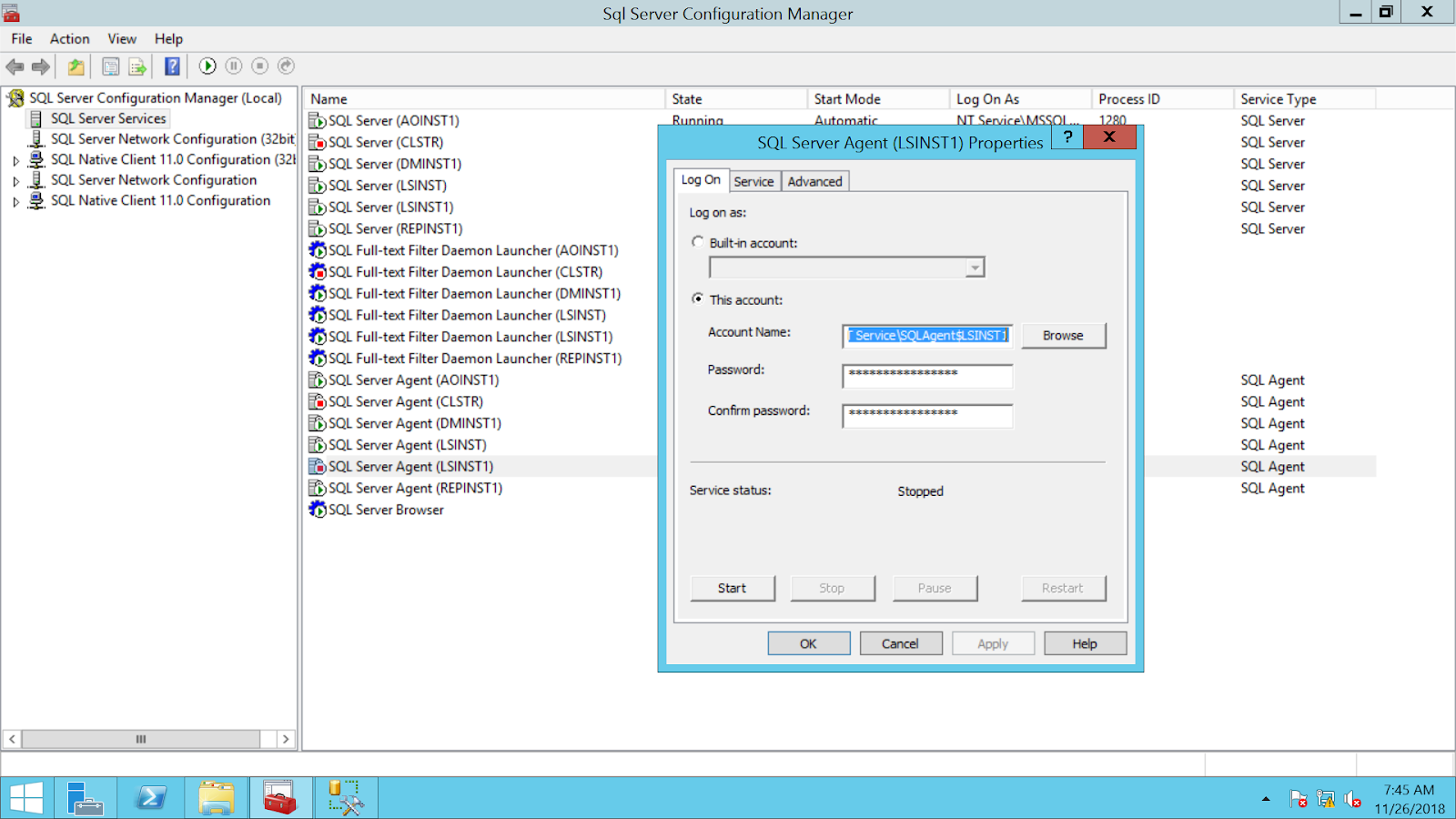Viewport: 1456px width, 819px height.
Task: Click the left pane scrollbar left arrow
Action: [x=13, y=739]
